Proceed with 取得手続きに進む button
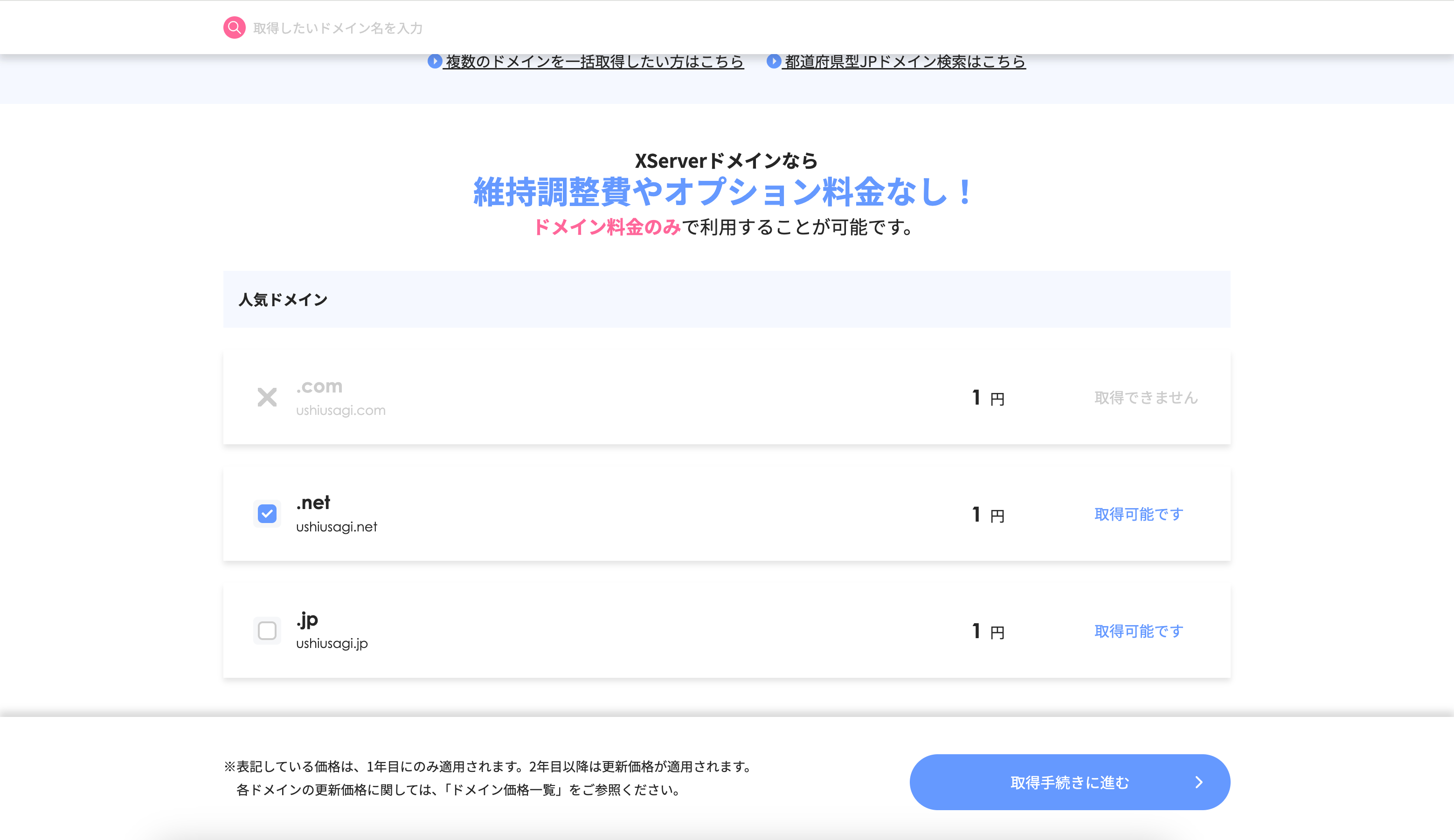This screenshot has height=840, width=1454. [1070, 782]
